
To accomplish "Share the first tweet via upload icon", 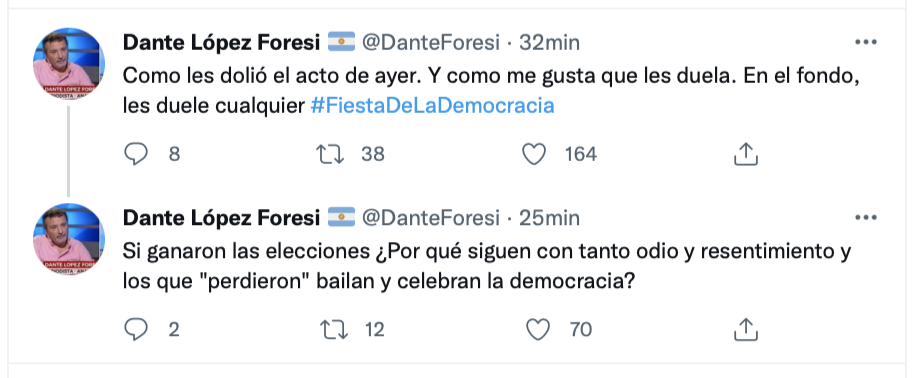I will point(745,154).
